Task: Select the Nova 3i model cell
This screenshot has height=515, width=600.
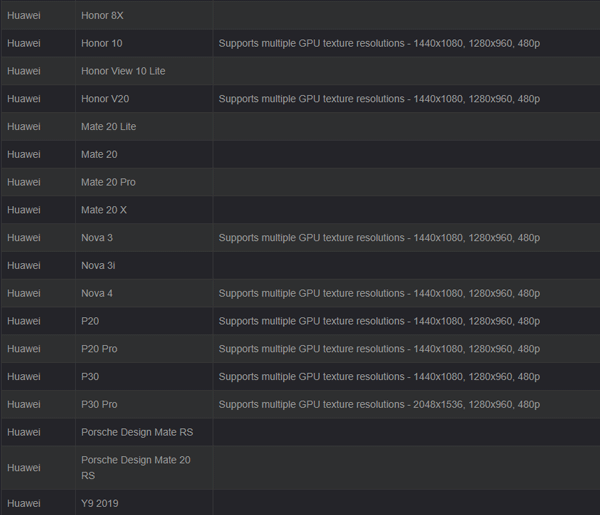Action: point(97,266)
